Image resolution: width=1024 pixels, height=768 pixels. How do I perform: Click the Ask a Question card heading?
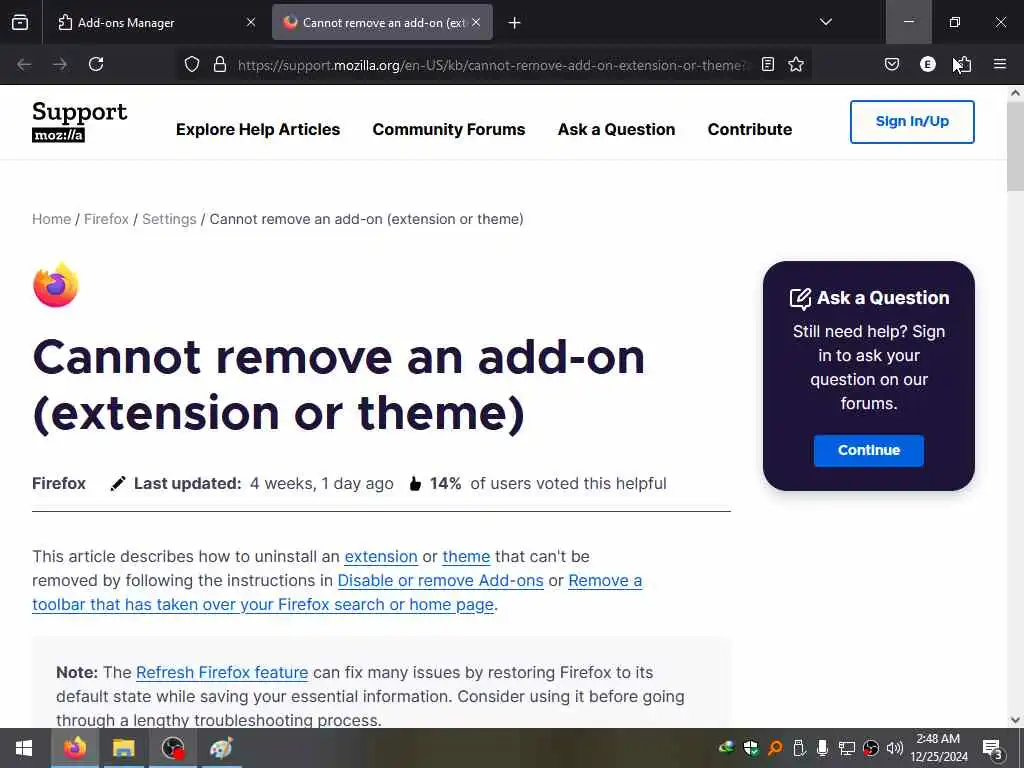[869, 298]
